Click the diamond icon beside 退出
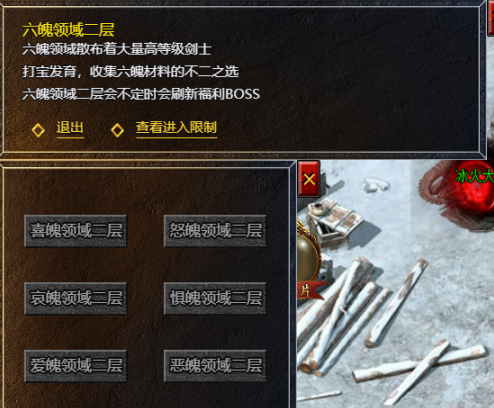 pyautogui.click(x=38, y=130)
